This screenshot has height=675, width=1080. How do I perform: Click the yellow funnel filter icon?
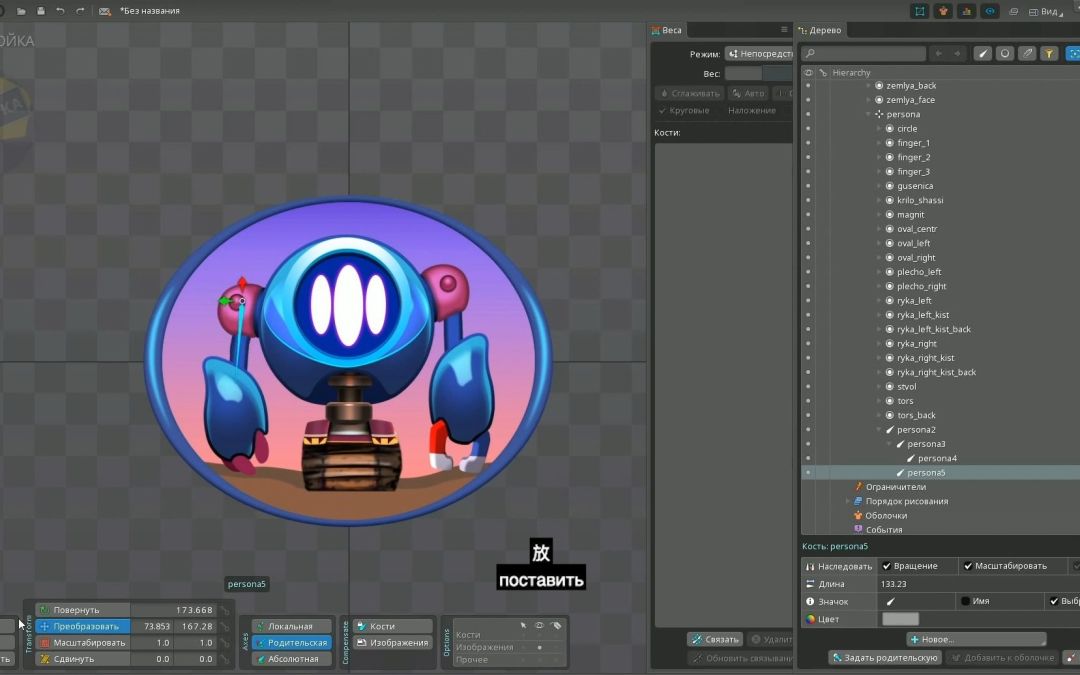[x=1048, y=53]
